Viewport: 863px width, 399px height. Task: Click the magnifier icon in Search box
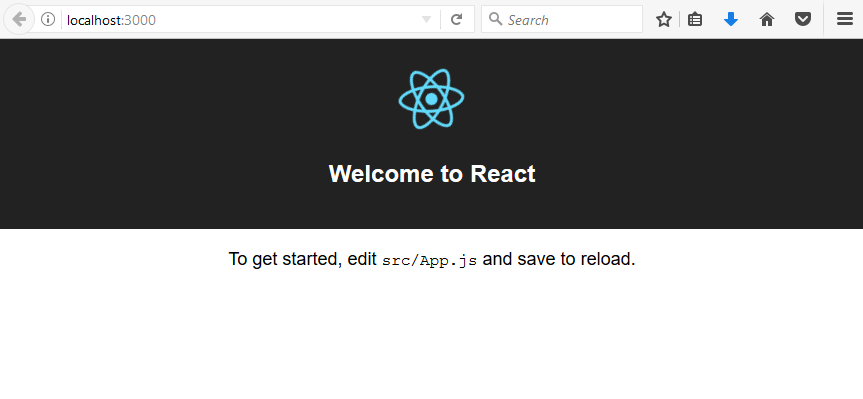click(495, 19)
